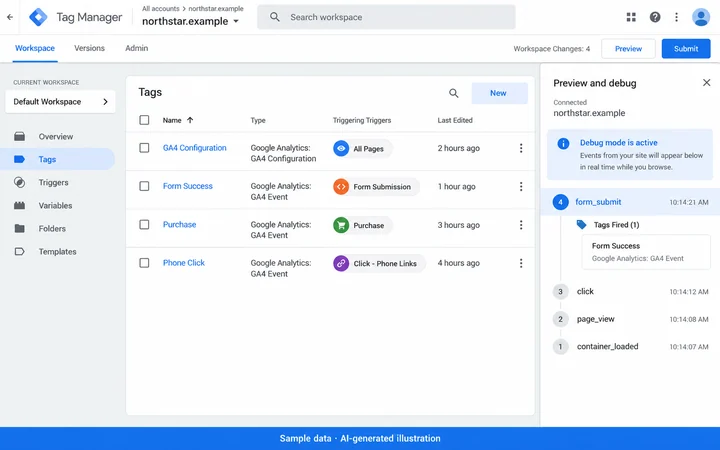Click the Form Submission trigger chip label
Screen dimensions: 720x450
pos(382,187)
